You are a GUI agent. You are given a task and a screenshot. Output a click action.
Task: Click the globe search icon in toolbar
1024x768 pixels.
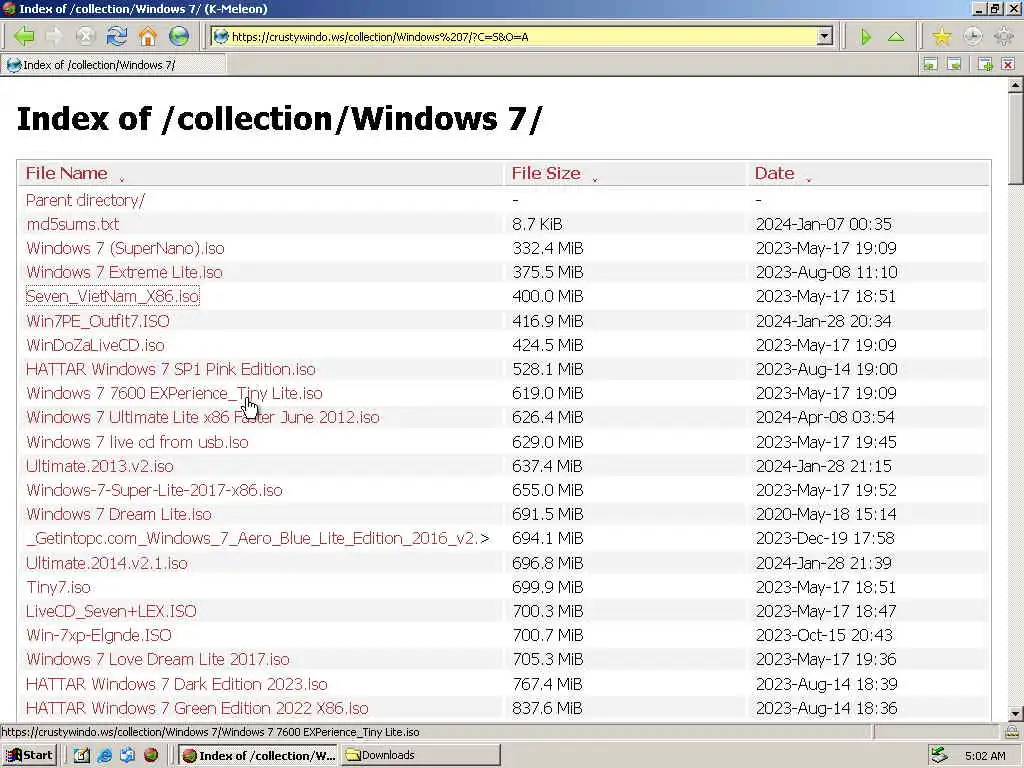pyautogui.click(x=179, y=36)
